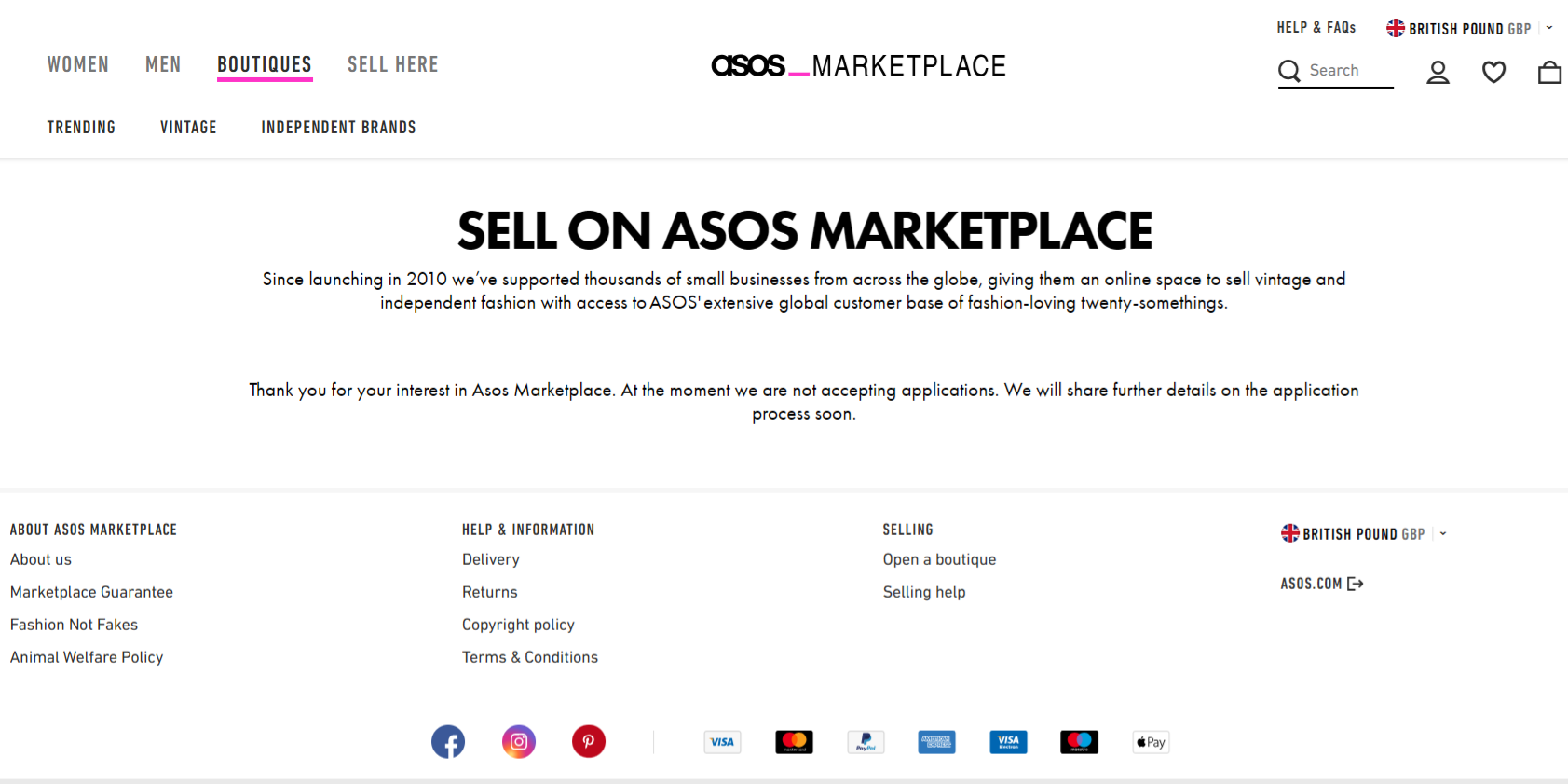Click the Mastercard payment icon
1568x784 pixels.
794,742
